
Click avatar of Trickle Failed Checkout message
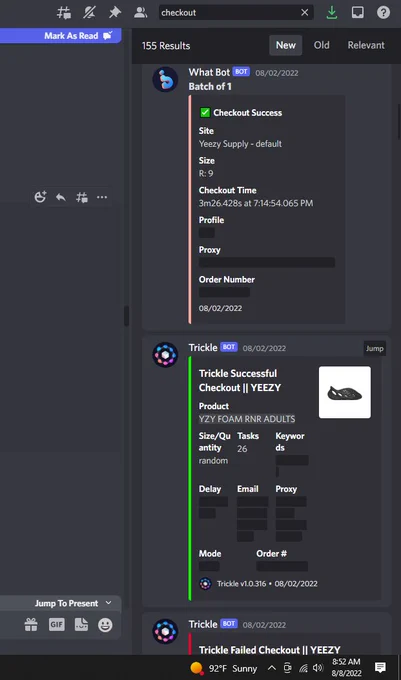[165, 631]
